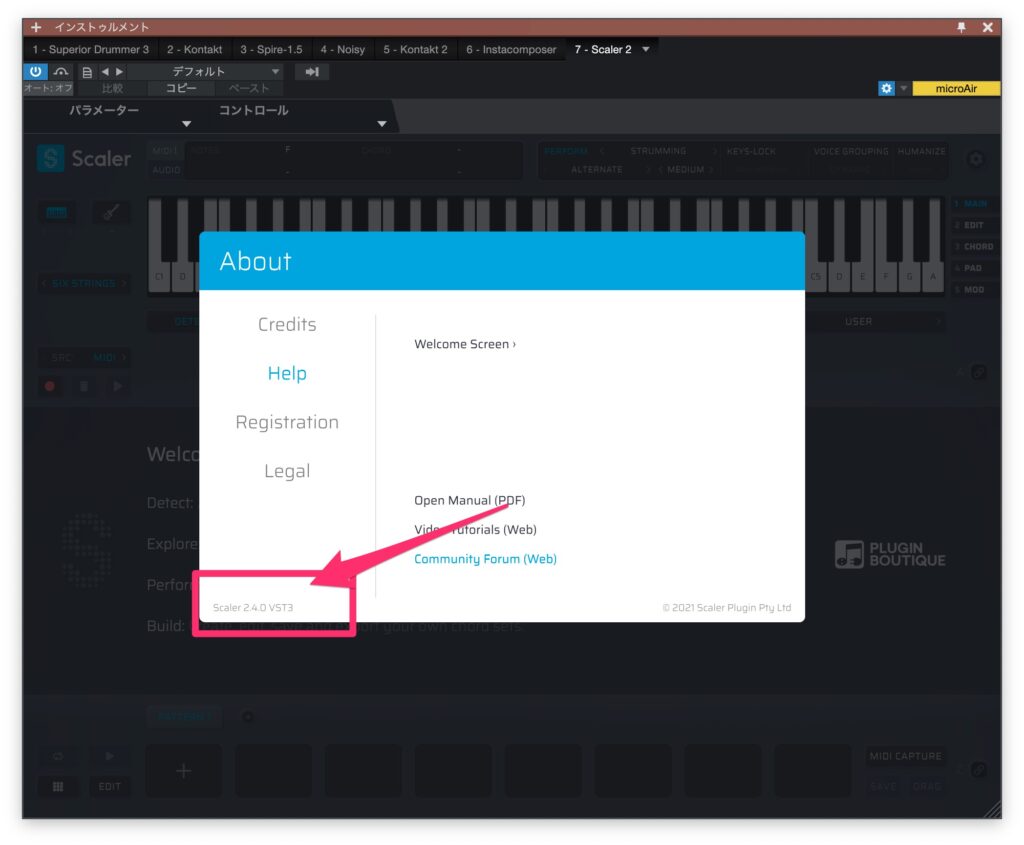Click the yellow microAir field
This screenshot has width=1024, height=845.
(956, 88)
